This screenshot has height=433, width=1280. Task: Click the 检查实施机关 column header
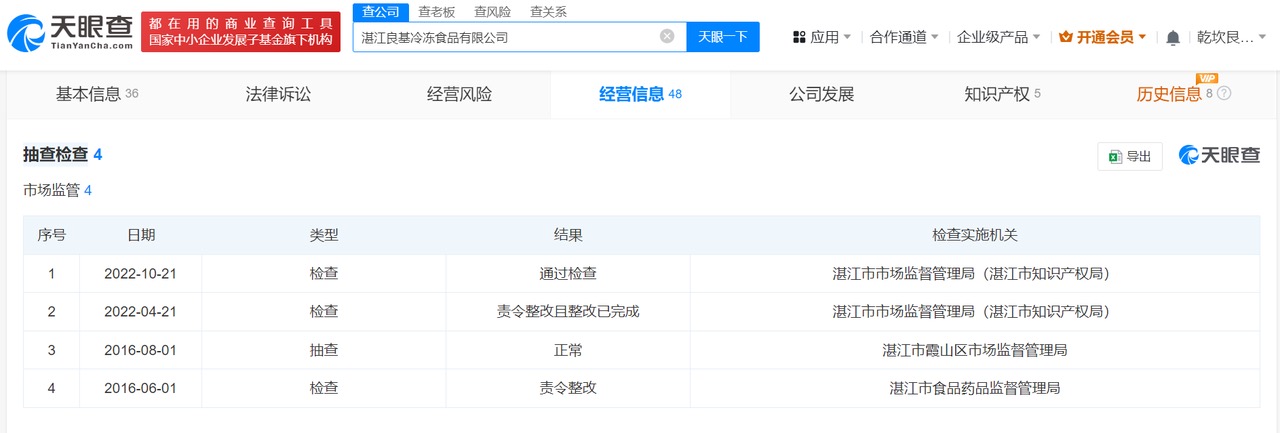(975, 235)
